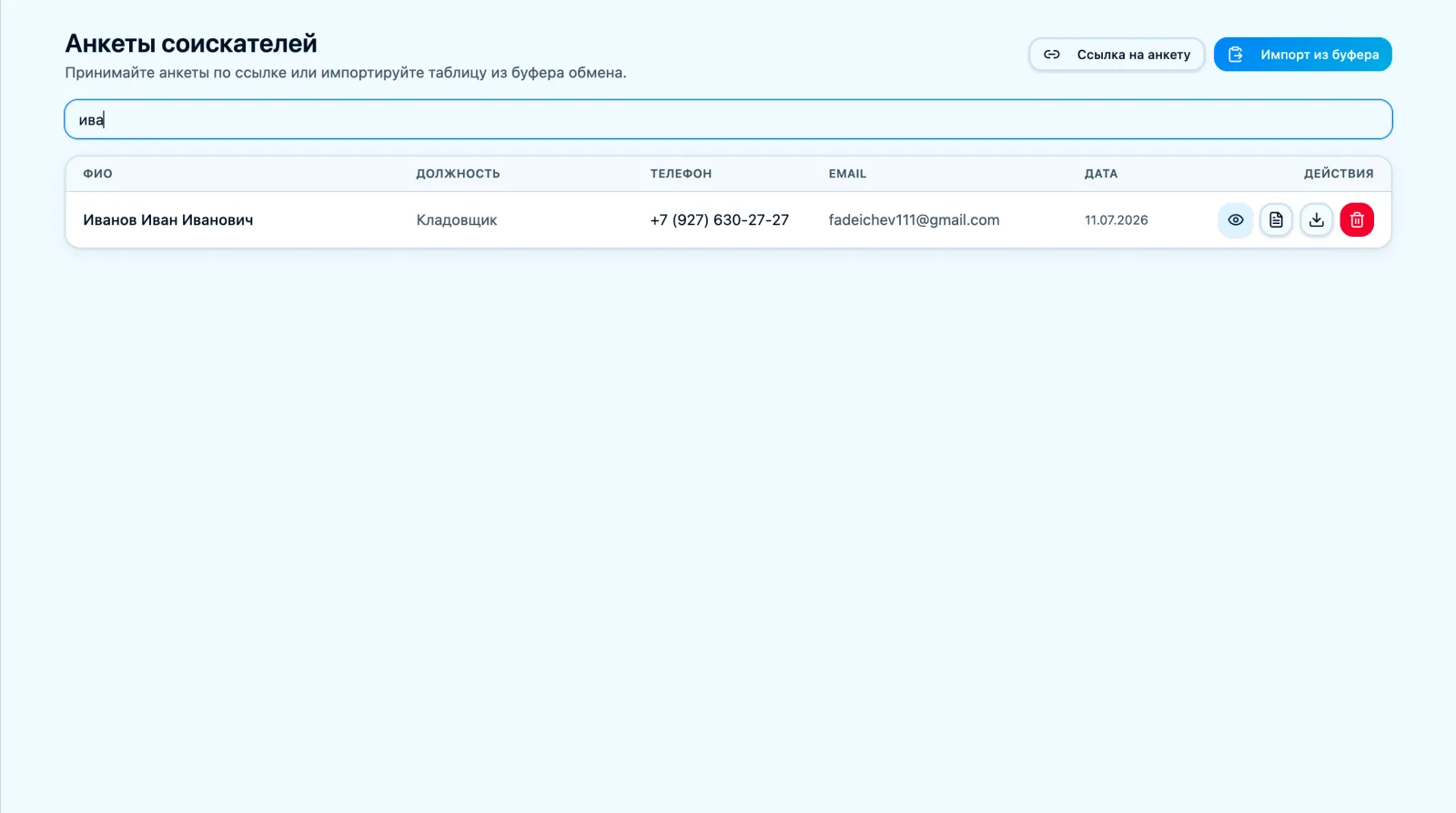Click the Кладовщик position cell
This screenshot has height=813, width=1456.
click(x=457, y=220)
